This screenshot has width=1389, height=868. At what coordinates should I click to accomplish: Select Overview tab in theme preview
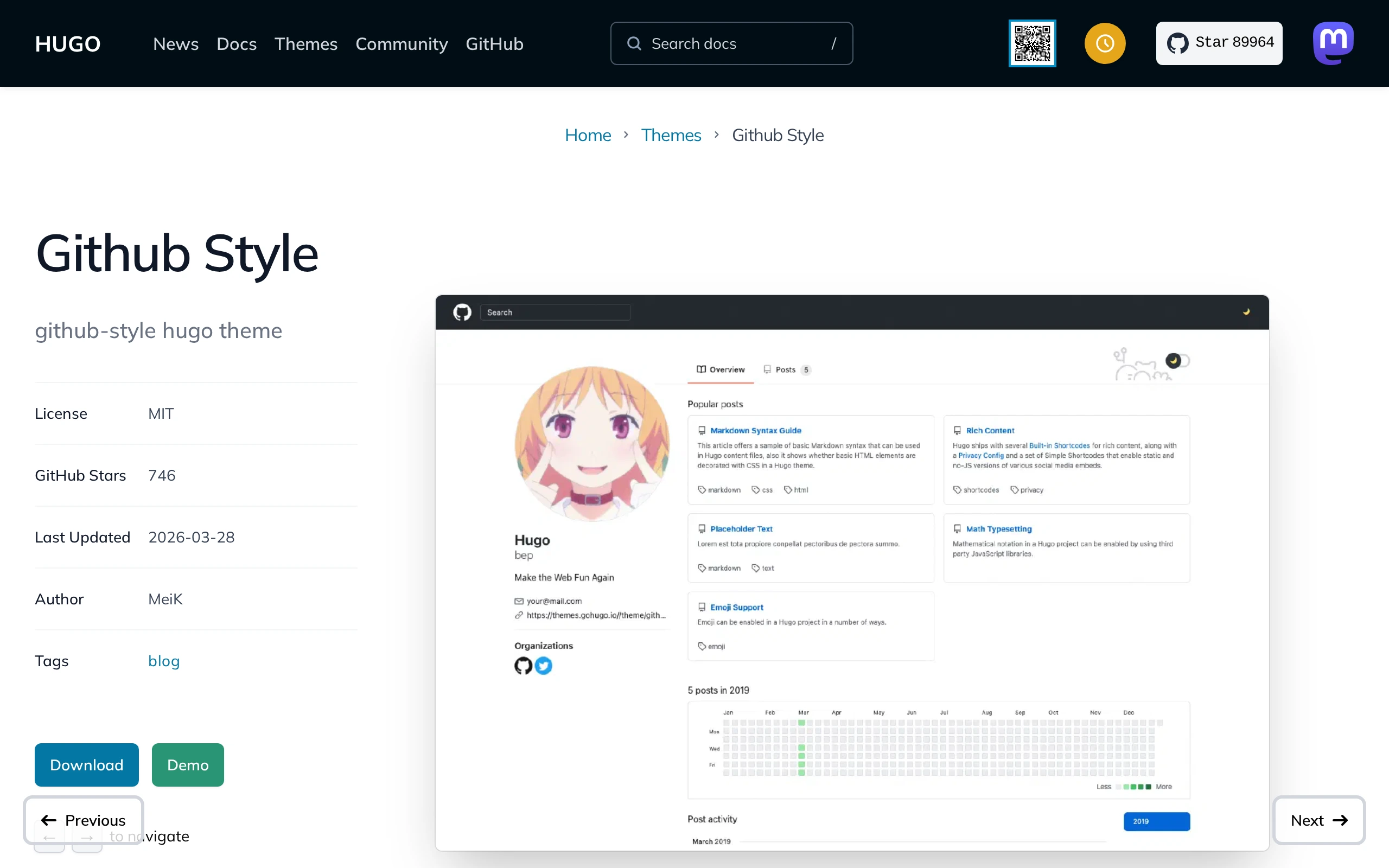pos(721,369)
